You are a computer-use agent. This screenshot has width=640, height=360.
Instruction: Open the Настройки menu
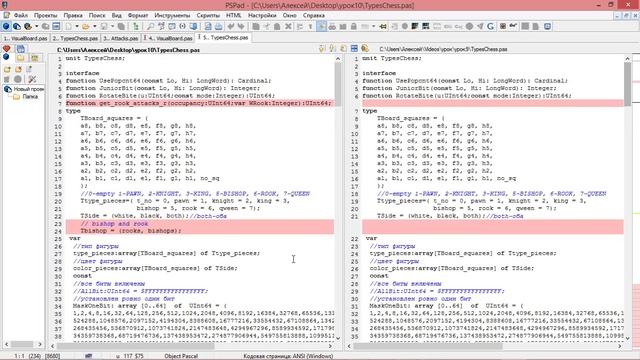point(262,16)
